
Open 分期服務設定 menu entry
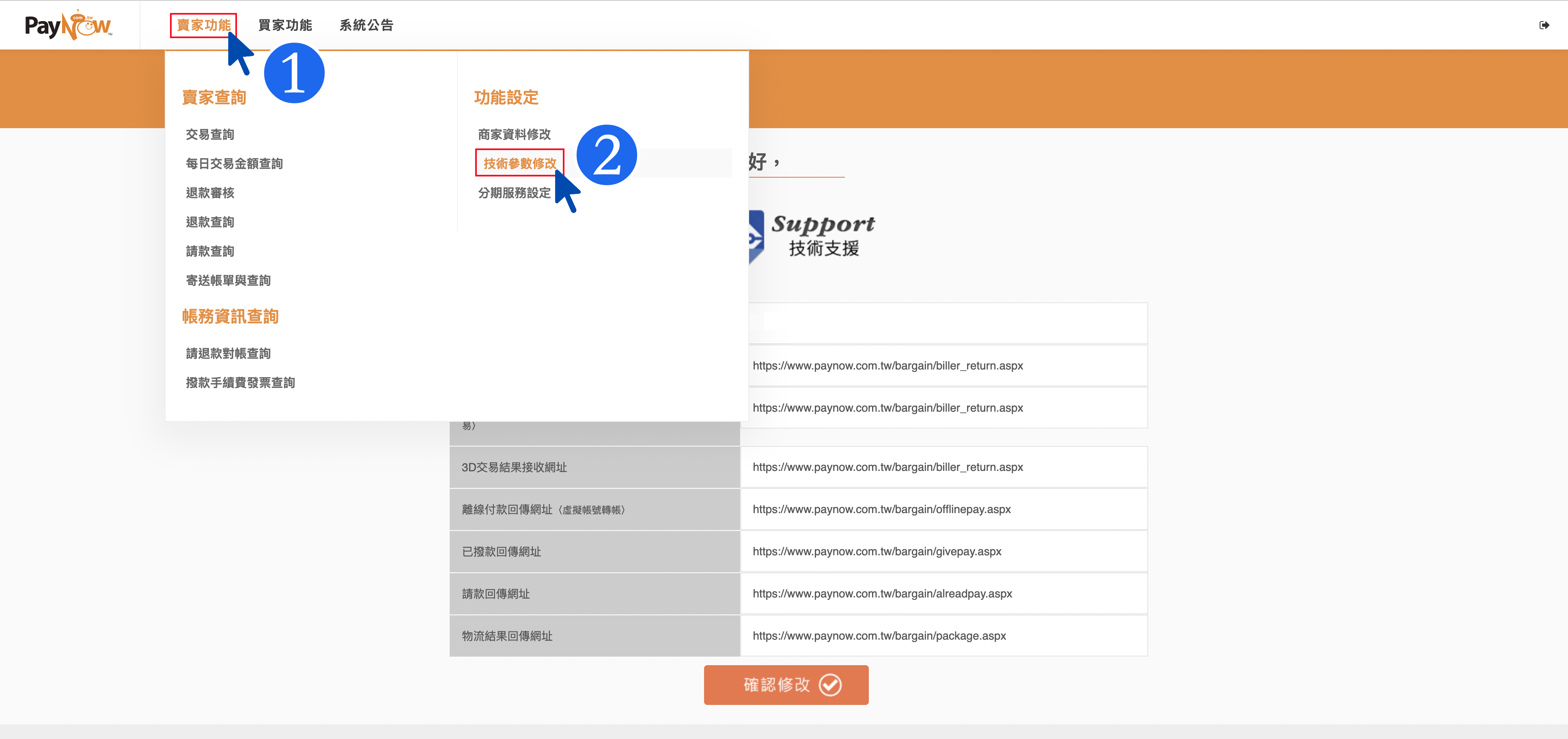(x=515, y=193)
